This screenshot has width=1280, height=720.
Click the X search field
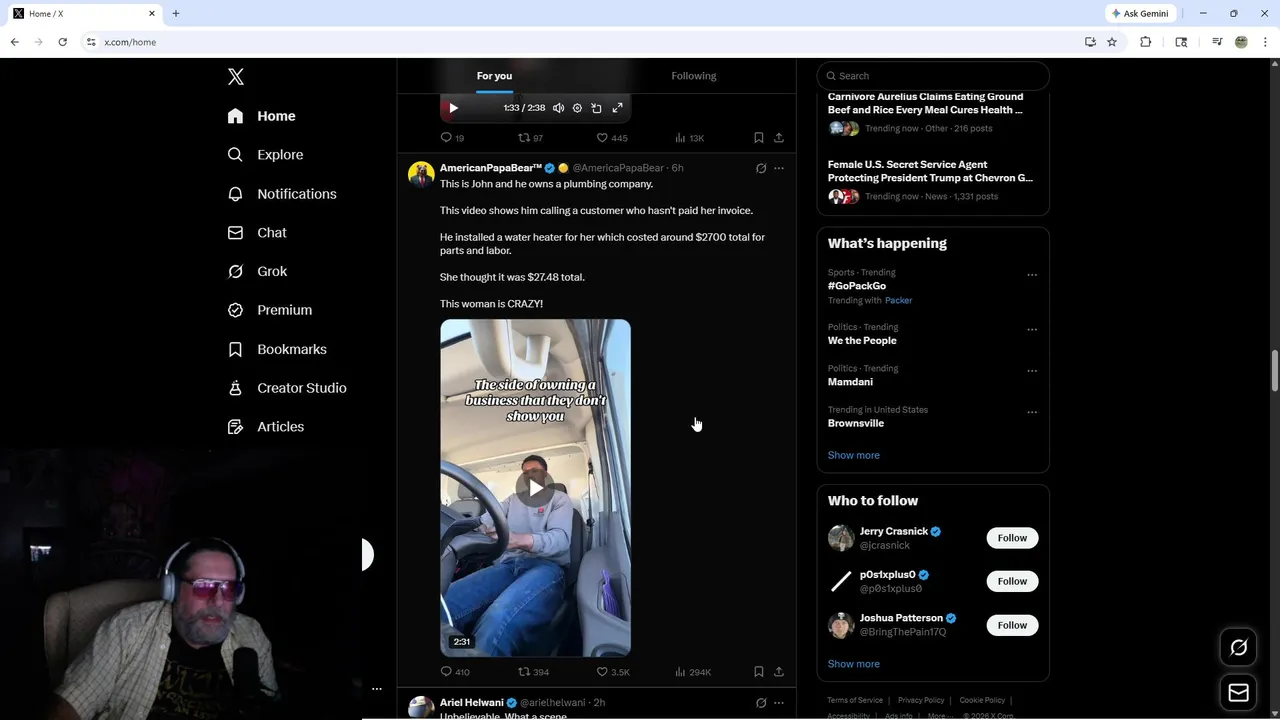(x=933, y=76)
